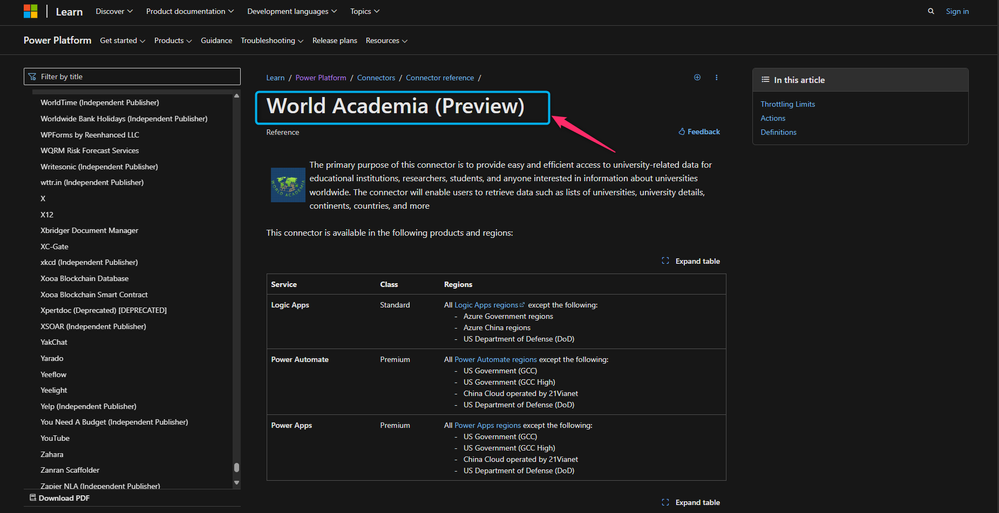Expand Development languages dropdown
Screen dimensions: 999x513
292,11
